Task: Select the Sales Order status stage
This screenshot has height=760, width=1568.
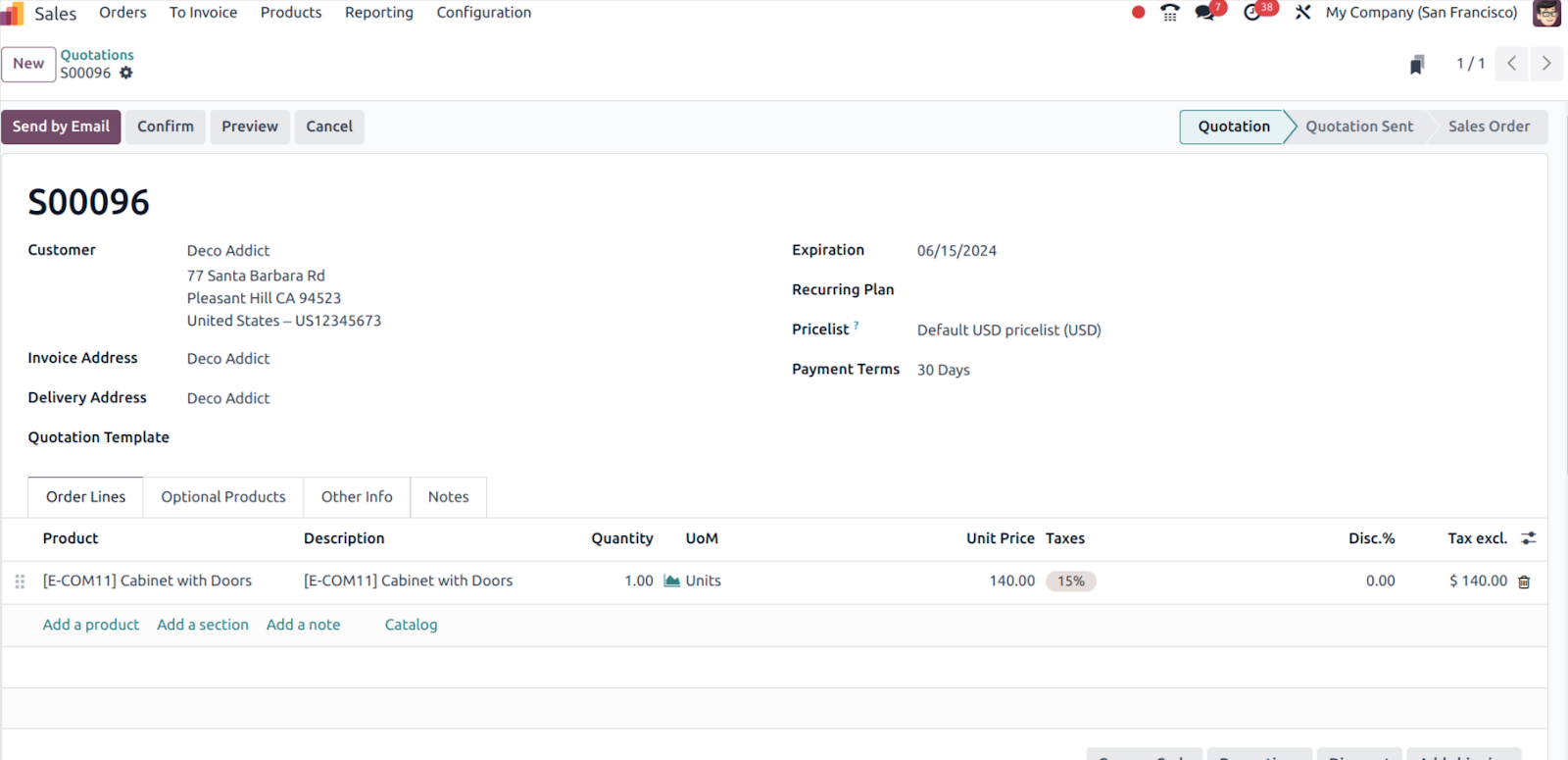Action: pos(1489,127)
